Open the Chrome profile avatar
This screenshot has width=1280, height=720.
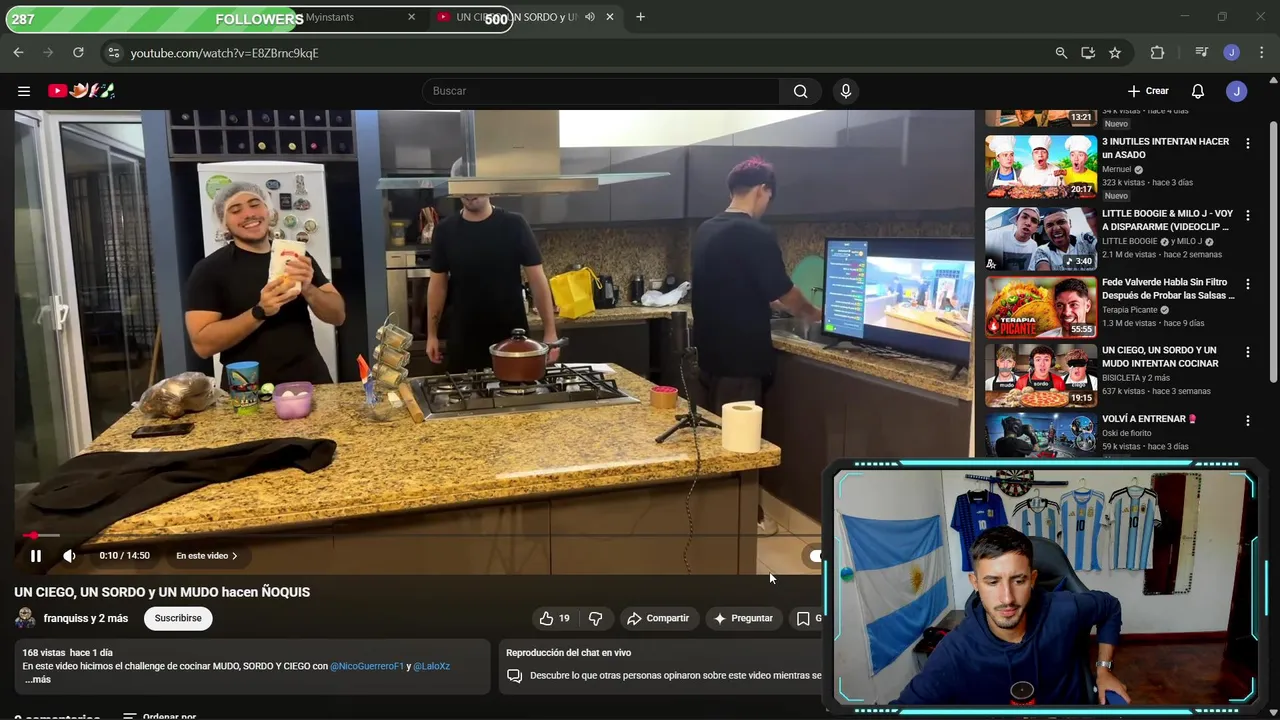[x=1232, y=53]
